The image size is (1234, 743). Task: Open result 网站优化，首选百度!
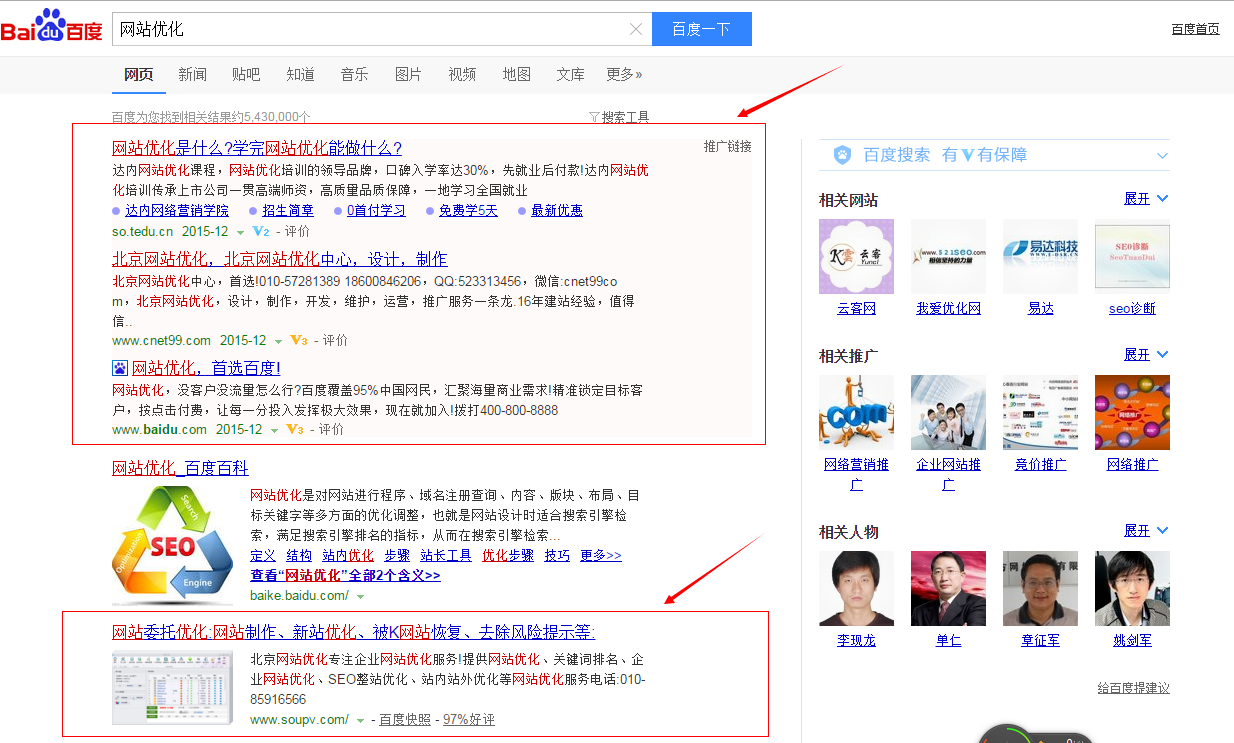pos(207,367)
